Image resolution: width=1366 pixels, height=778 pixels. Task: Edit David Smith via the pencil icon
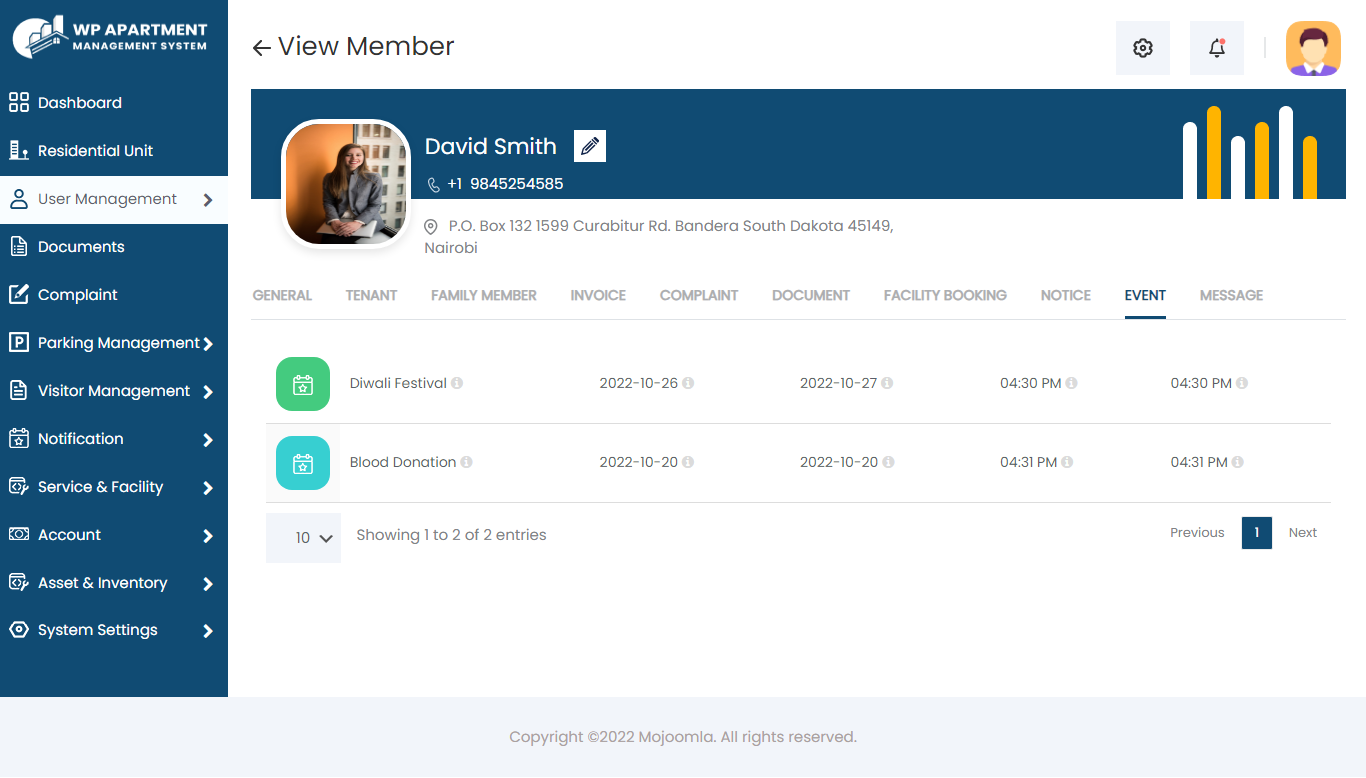click(590, 146)
